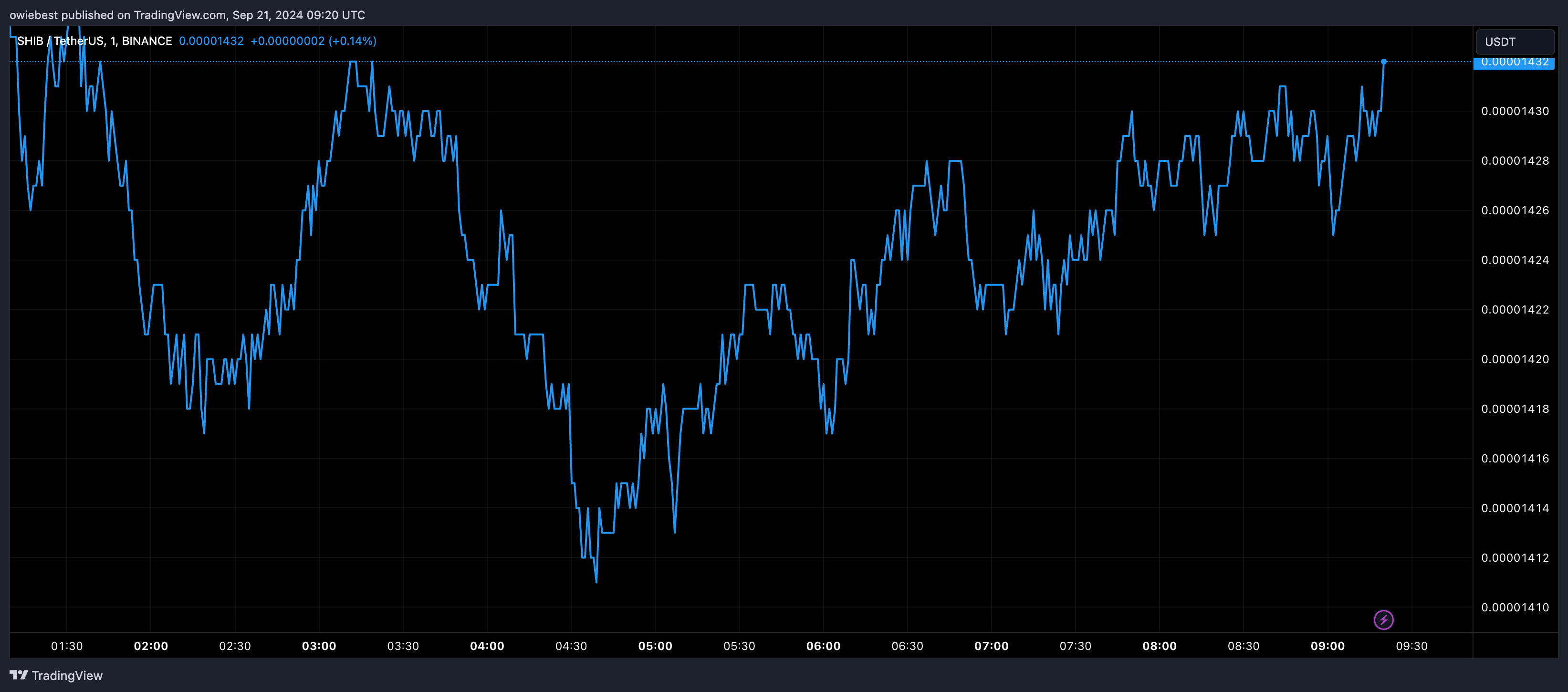Click the TradingView text link
Image resolution: width=1568 pixels, height=692 pixels.
(67, 676)
